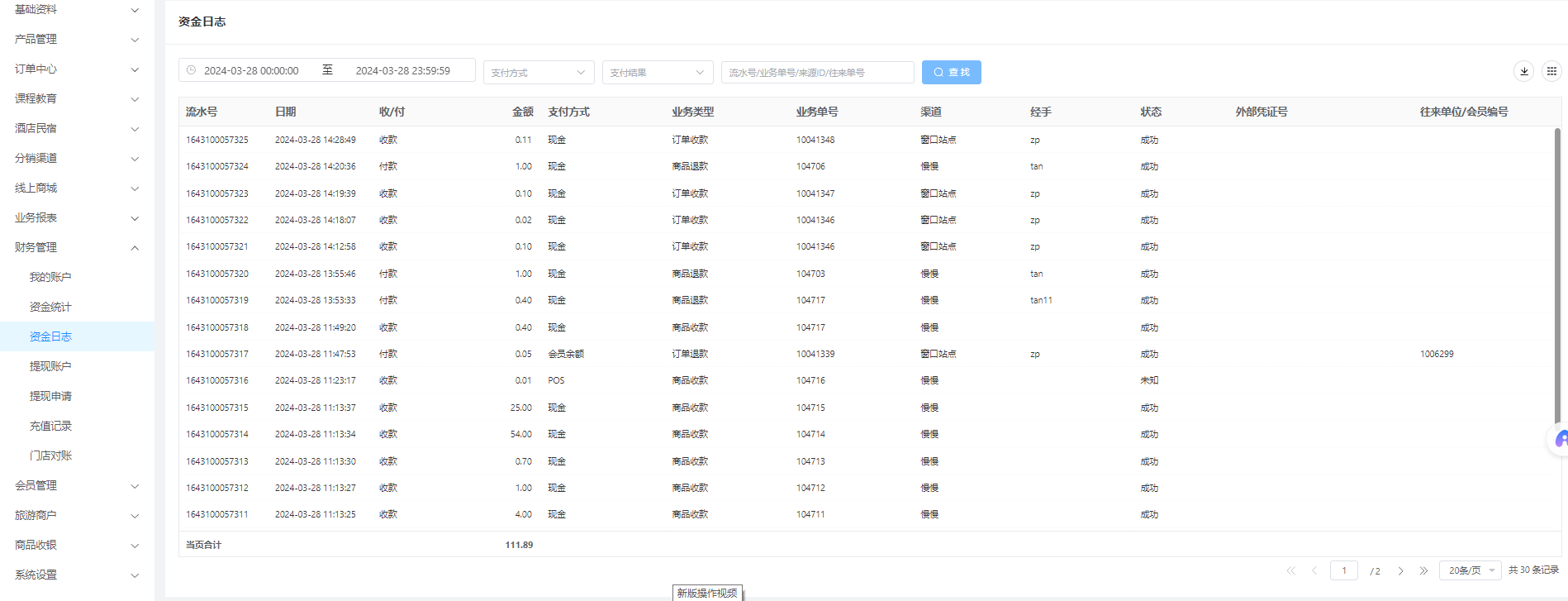Jump to last page double arrow
Viewport: 1568px width, 601px height.
point(1423,570)
